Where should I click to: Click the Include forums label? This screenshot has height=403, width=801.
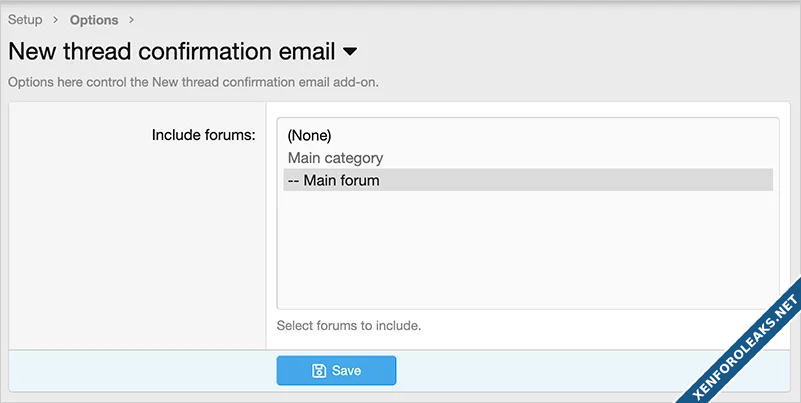[x=203, y=134]
